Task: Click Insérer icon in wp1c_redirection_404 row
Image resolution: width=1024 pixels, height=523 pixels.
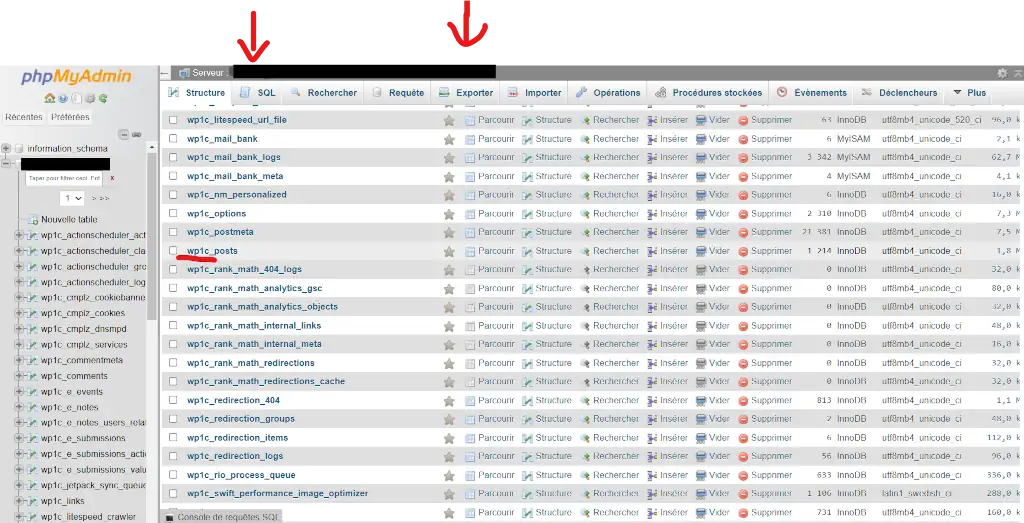Action: click(652, 401)
